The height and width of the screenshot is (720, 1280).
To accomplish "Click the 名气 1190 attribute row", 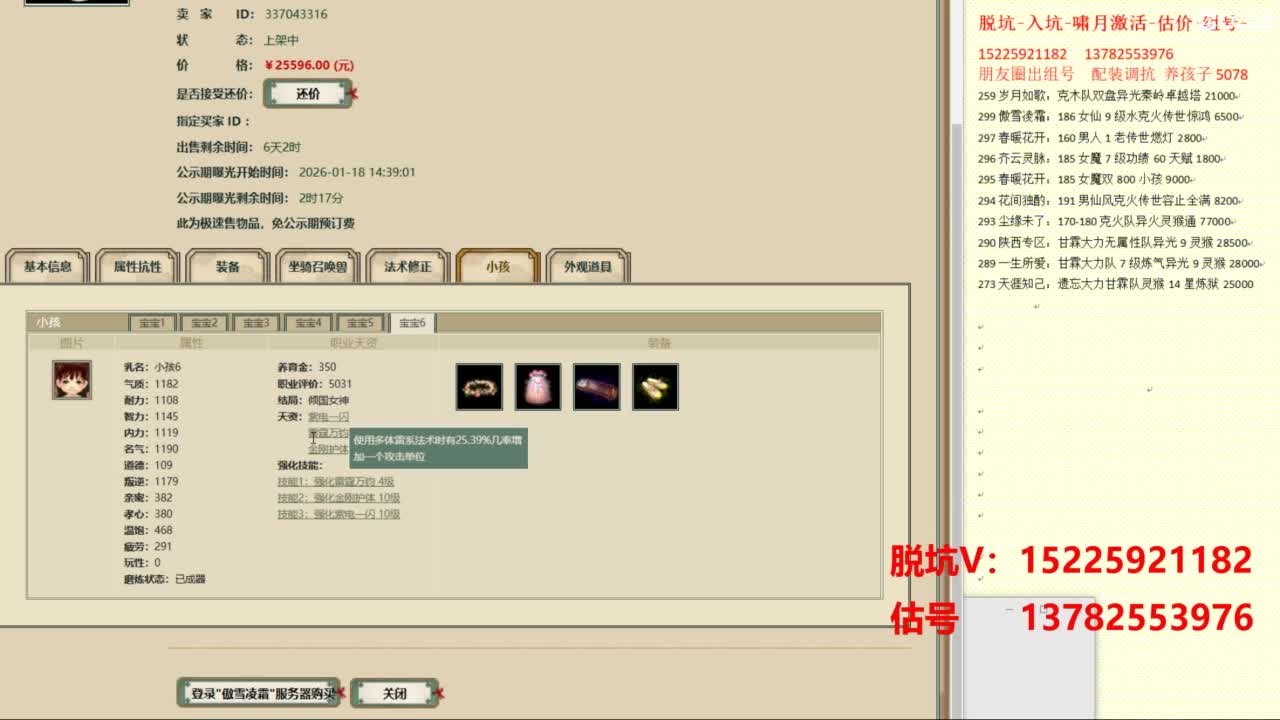I will click(x=151, y=449).
